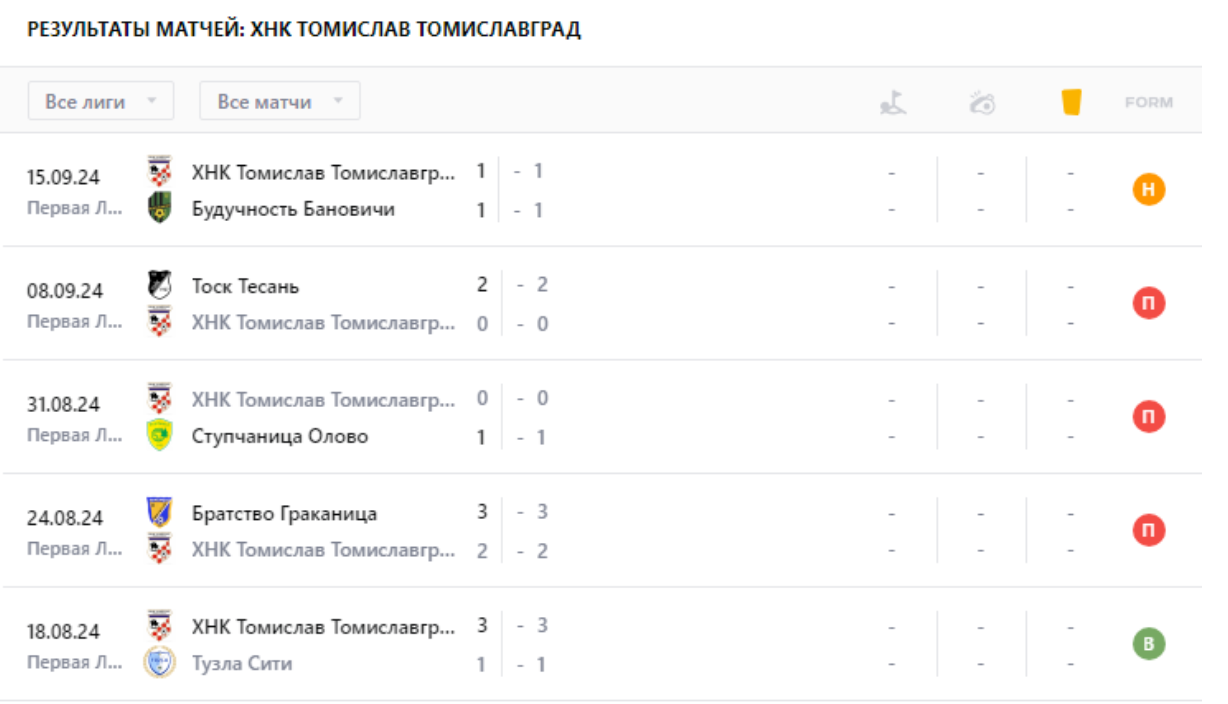
Task: Select the Тузла Сити club logo
Action: coord(157,662)
